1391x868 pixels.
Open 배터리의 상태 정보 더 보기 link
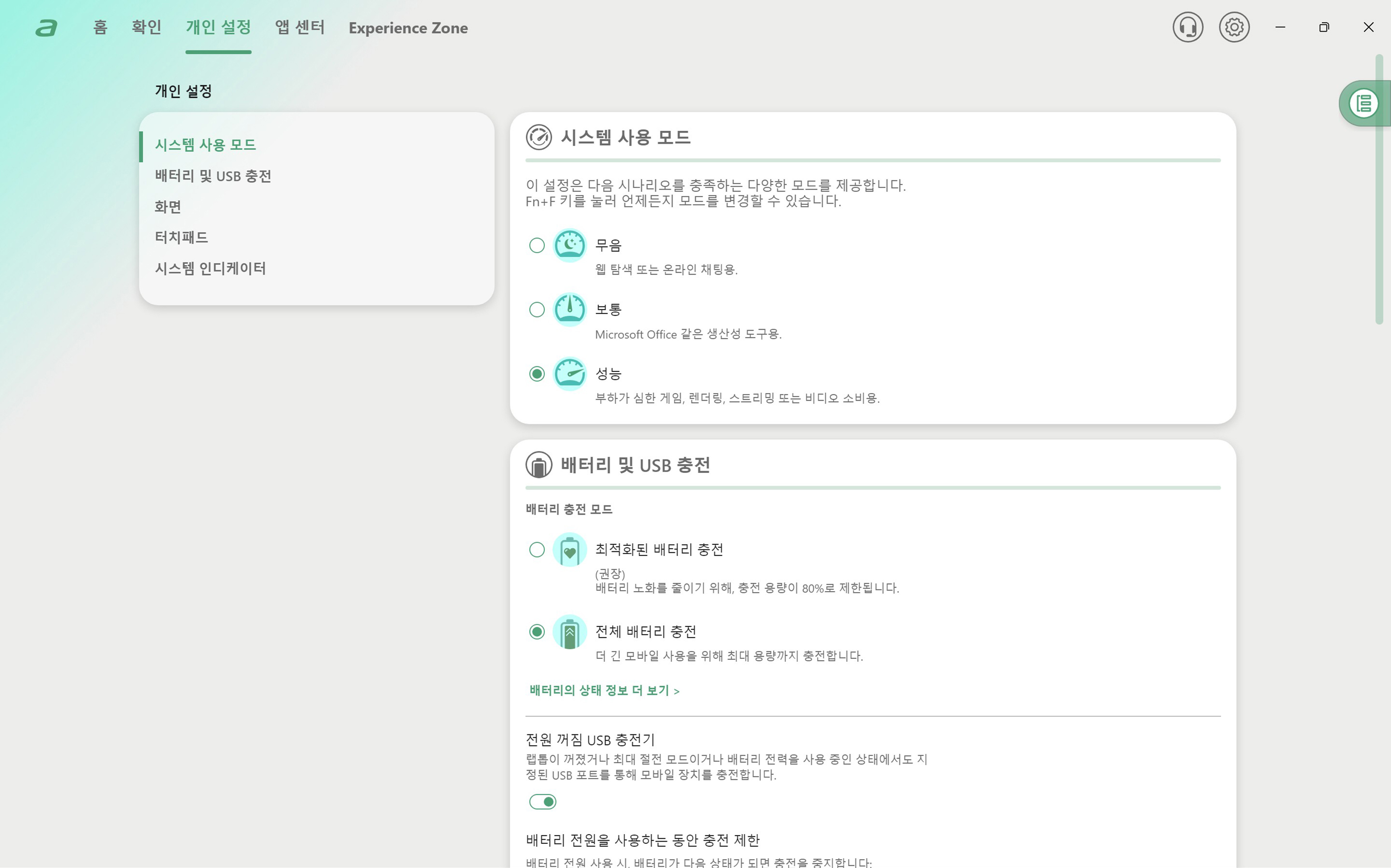[x=604, y=690]
